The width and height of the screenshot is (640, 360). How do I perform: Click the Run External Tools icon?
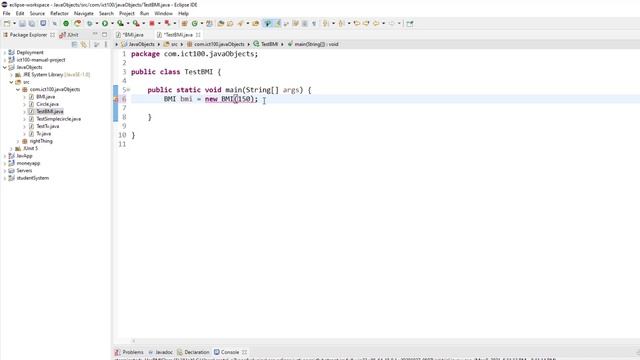[x=136, y=24]
